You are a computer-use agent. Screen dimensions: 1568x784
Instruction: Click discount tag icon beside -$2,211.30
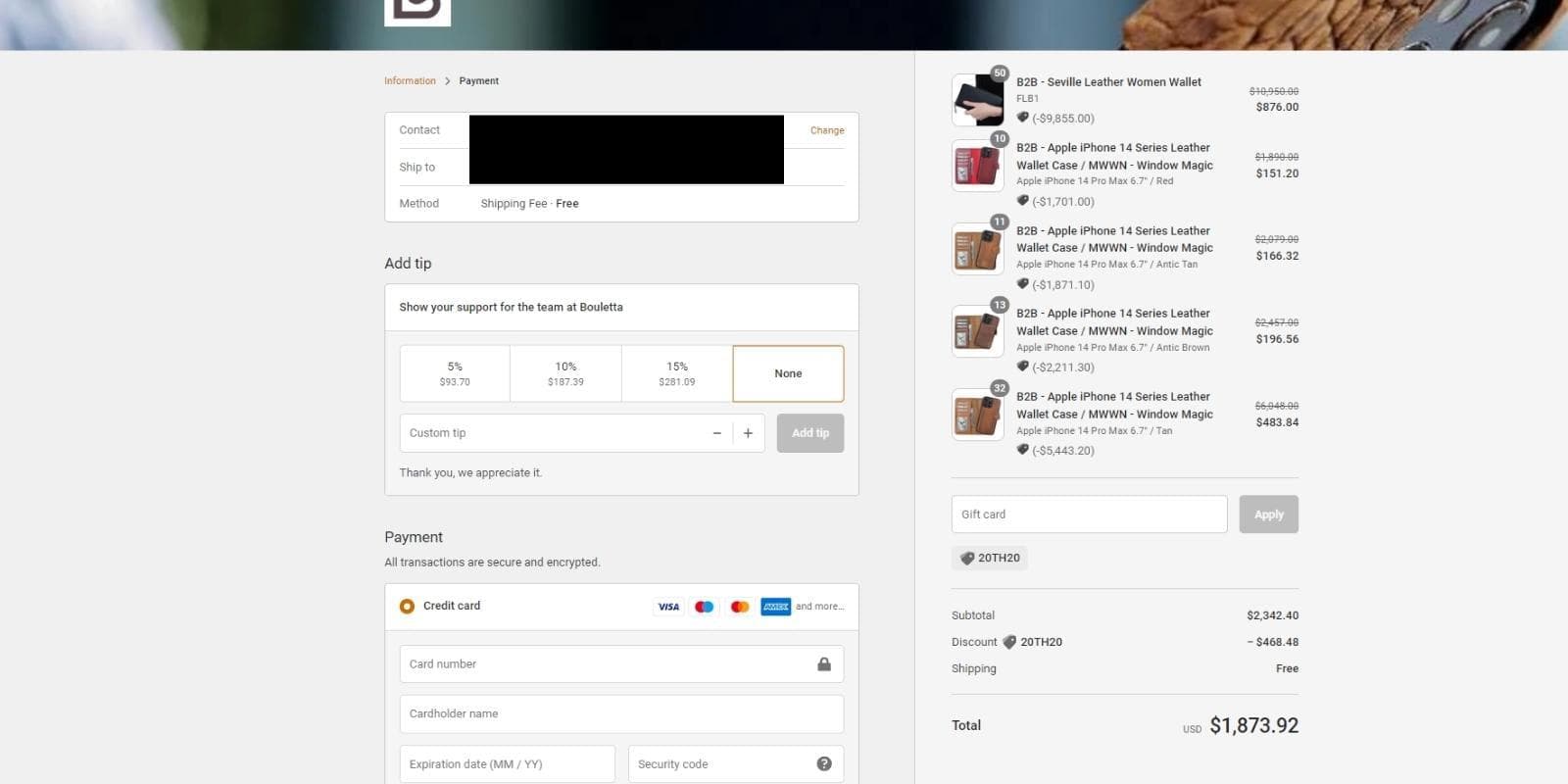pyautogui.click(x=1023, y=367)
